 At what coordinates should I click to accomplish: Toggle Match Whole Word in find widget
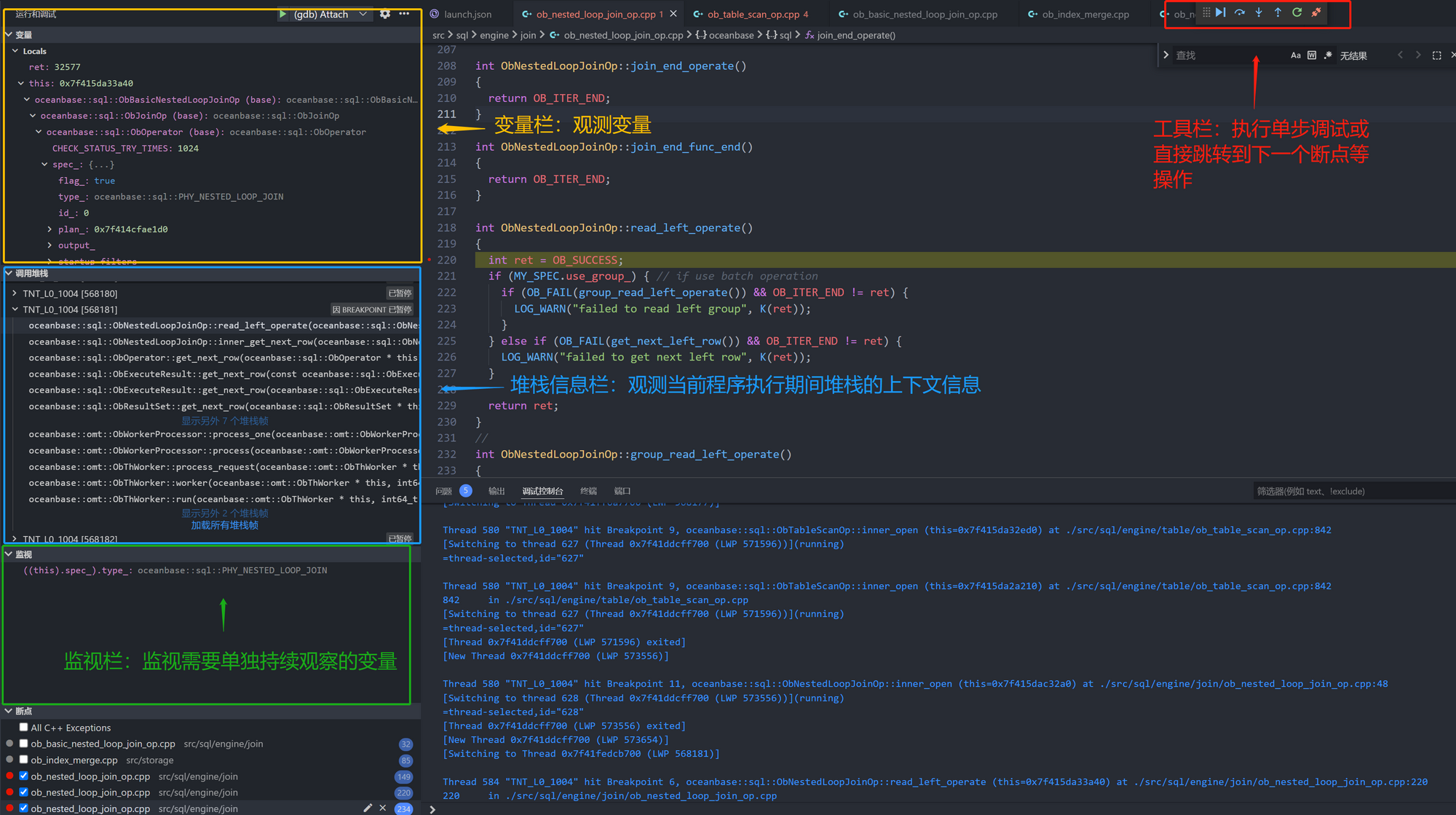[1312, 55]
